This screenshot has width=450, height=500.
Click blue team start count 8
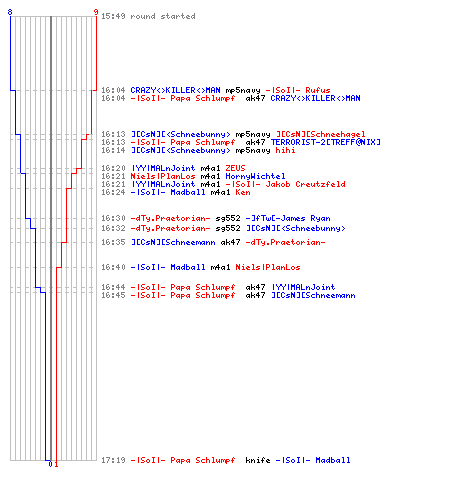(x=10, y=12)
